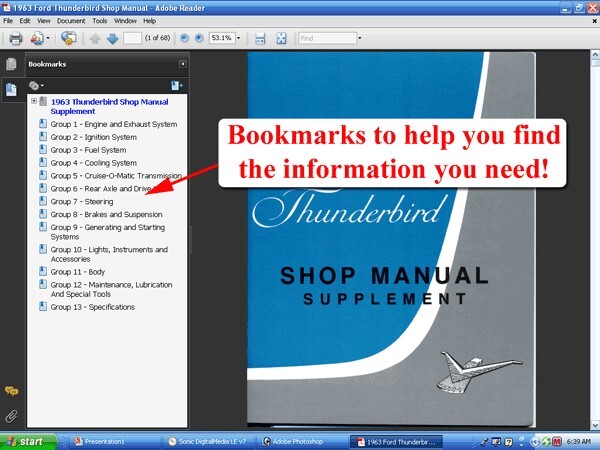Switch to Sonic DigitalMedia LE v7 taskbar

pyautogui.click(x=209, y=442)
